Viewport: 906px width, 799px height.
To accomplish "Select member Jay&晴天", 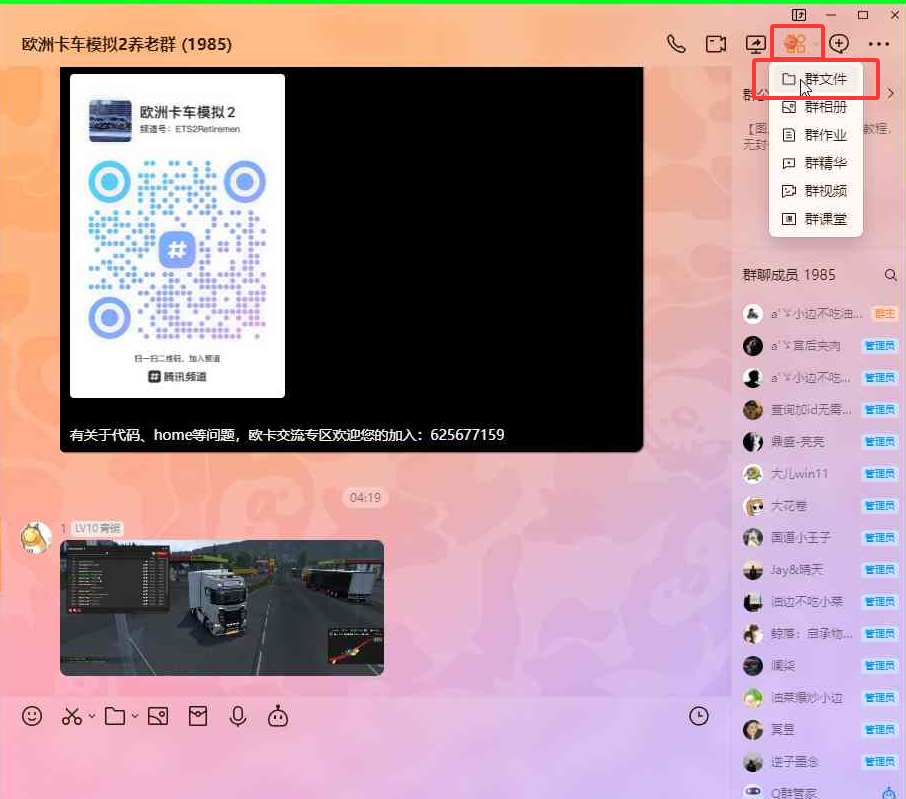I will click(819, 570).
